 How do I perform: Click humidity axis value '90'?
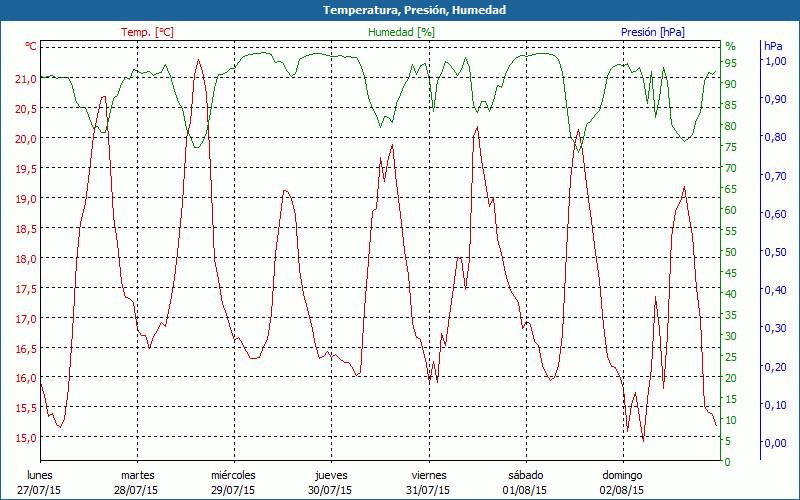coord(731,84)
